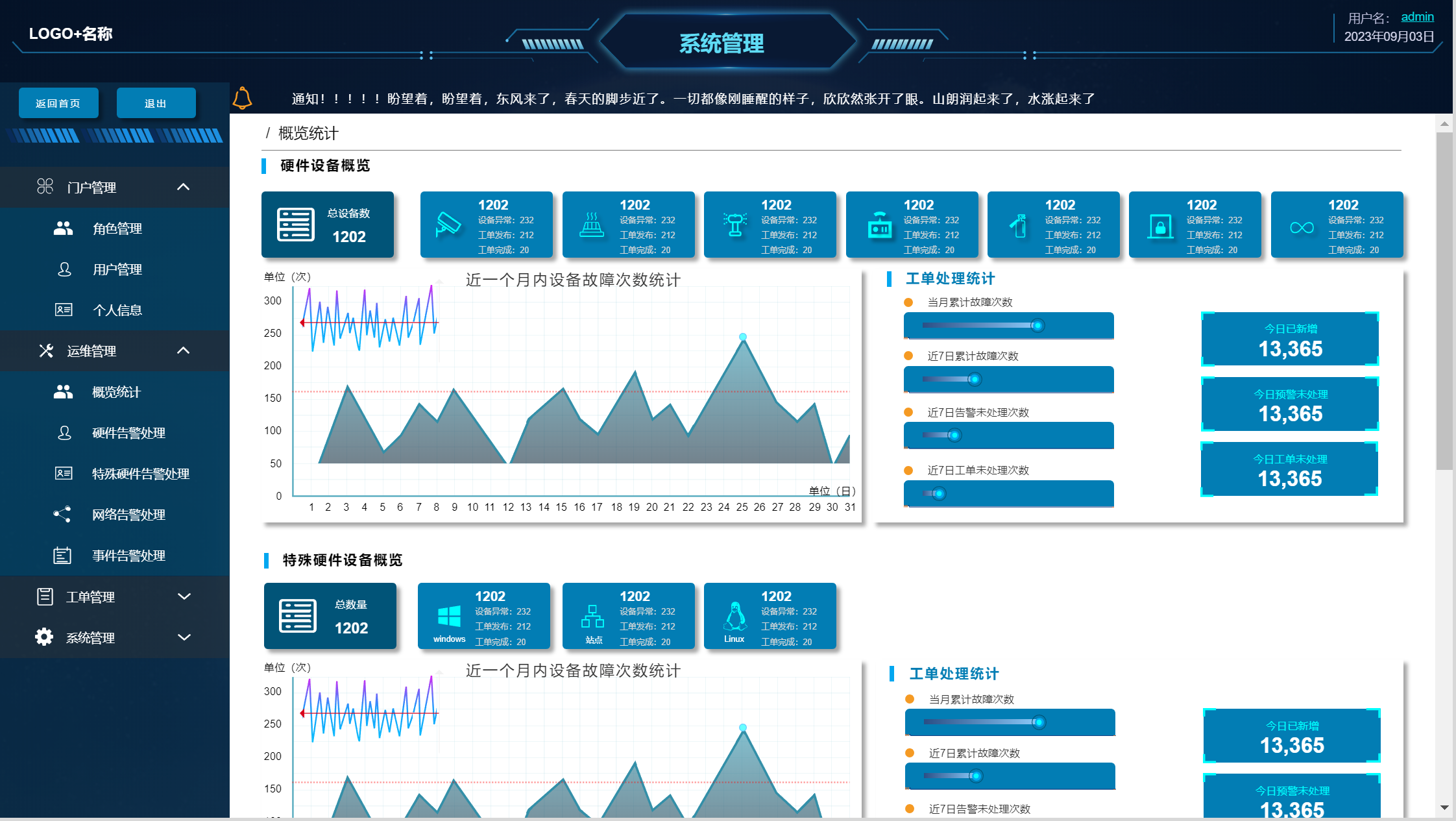Image resolution: width=1456 pixels, height=821 pixels.
Task: Click the steaming device card icon
Action: 591,225
